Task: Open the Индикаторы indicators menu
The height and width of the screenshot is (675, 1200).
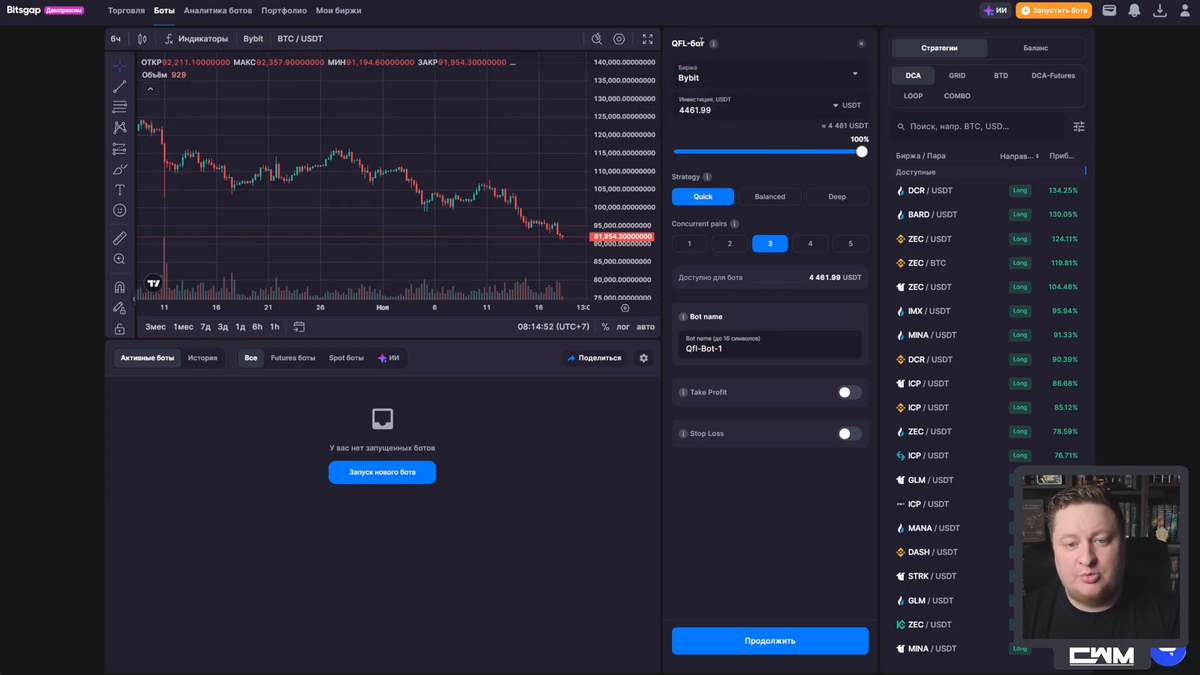Action: click(x=196, y=39)
